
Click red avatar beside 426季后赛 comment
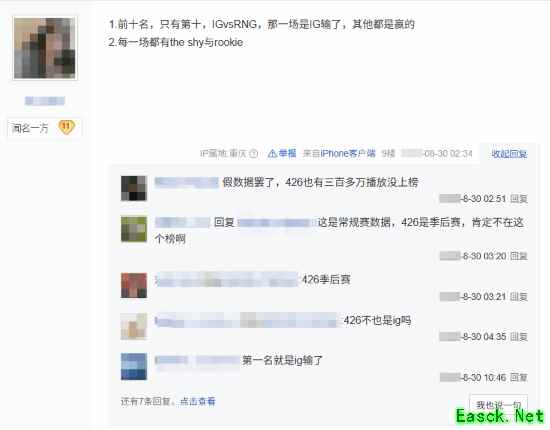point(134,285)
